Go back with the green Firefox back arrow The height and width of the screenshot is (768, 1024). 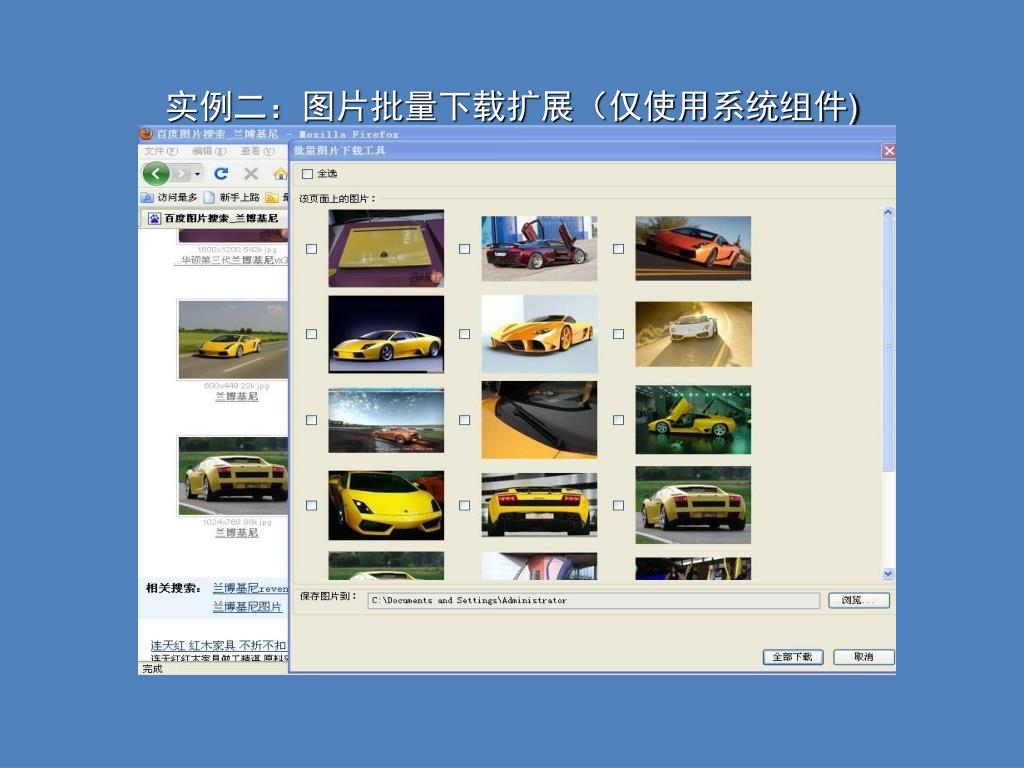tap(155, 174)
